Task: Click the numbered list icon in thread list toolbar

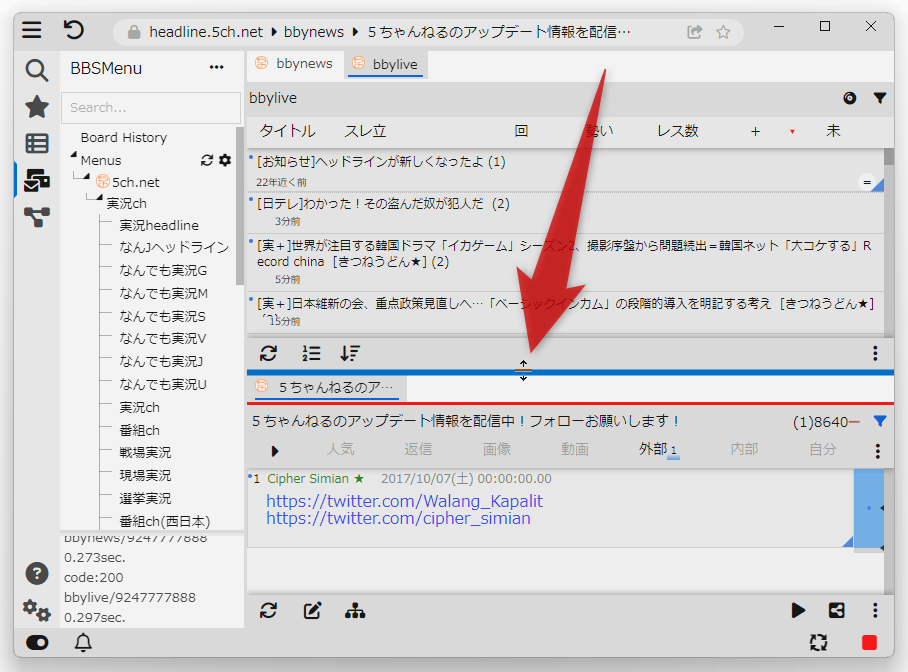Action: (x=311, y=353)
